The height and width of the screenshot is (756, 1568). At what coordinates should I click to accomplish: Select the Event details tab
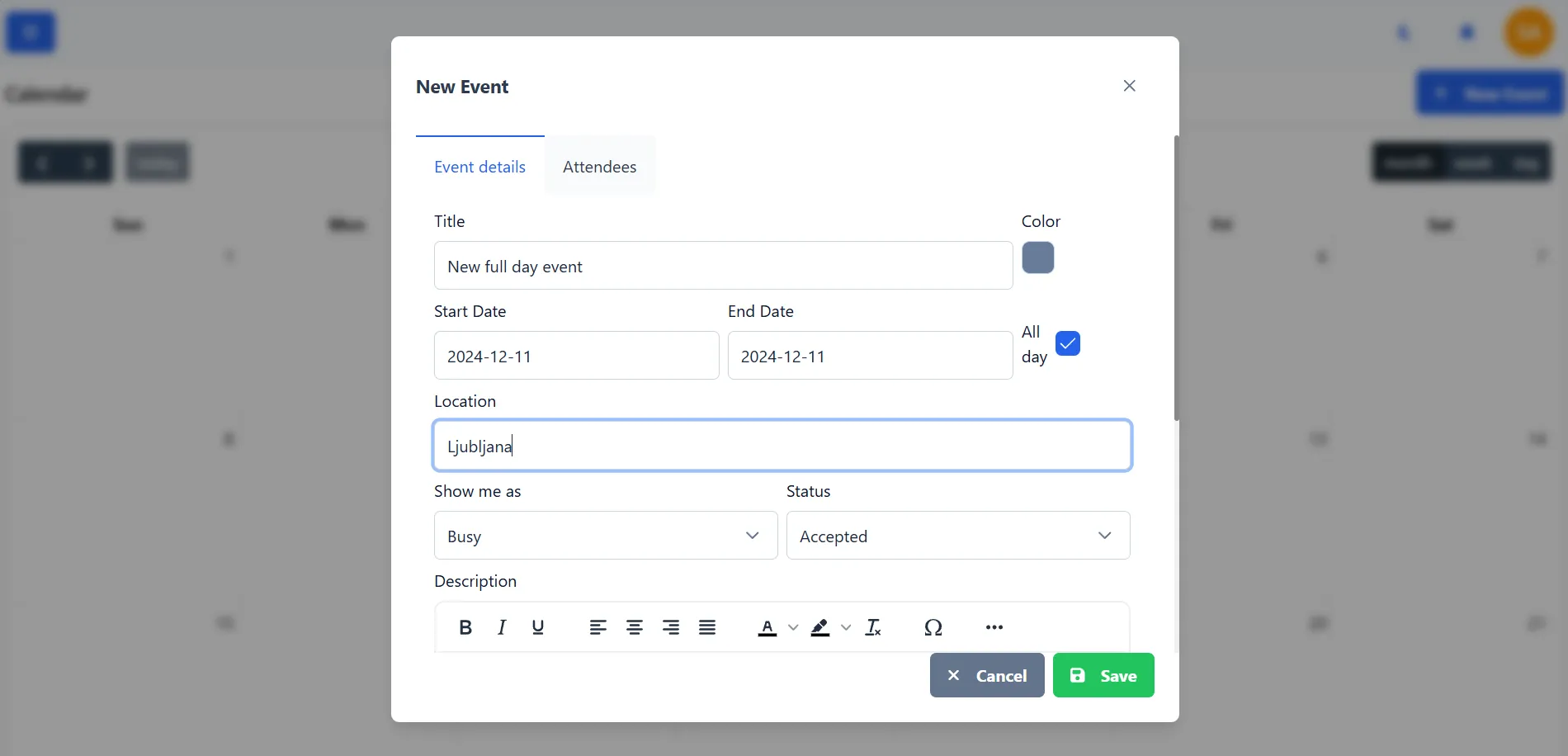pos(479,166)
